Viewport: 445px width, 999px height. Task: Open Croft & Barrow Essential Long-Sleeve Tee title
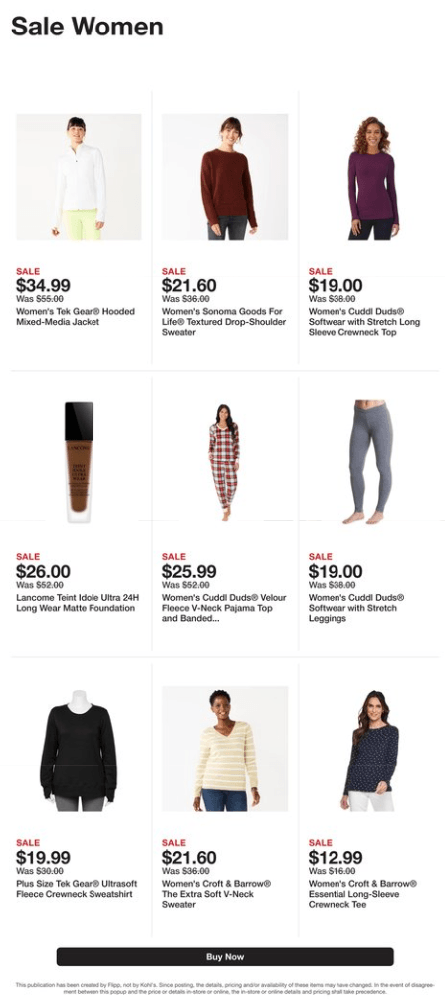363,894
